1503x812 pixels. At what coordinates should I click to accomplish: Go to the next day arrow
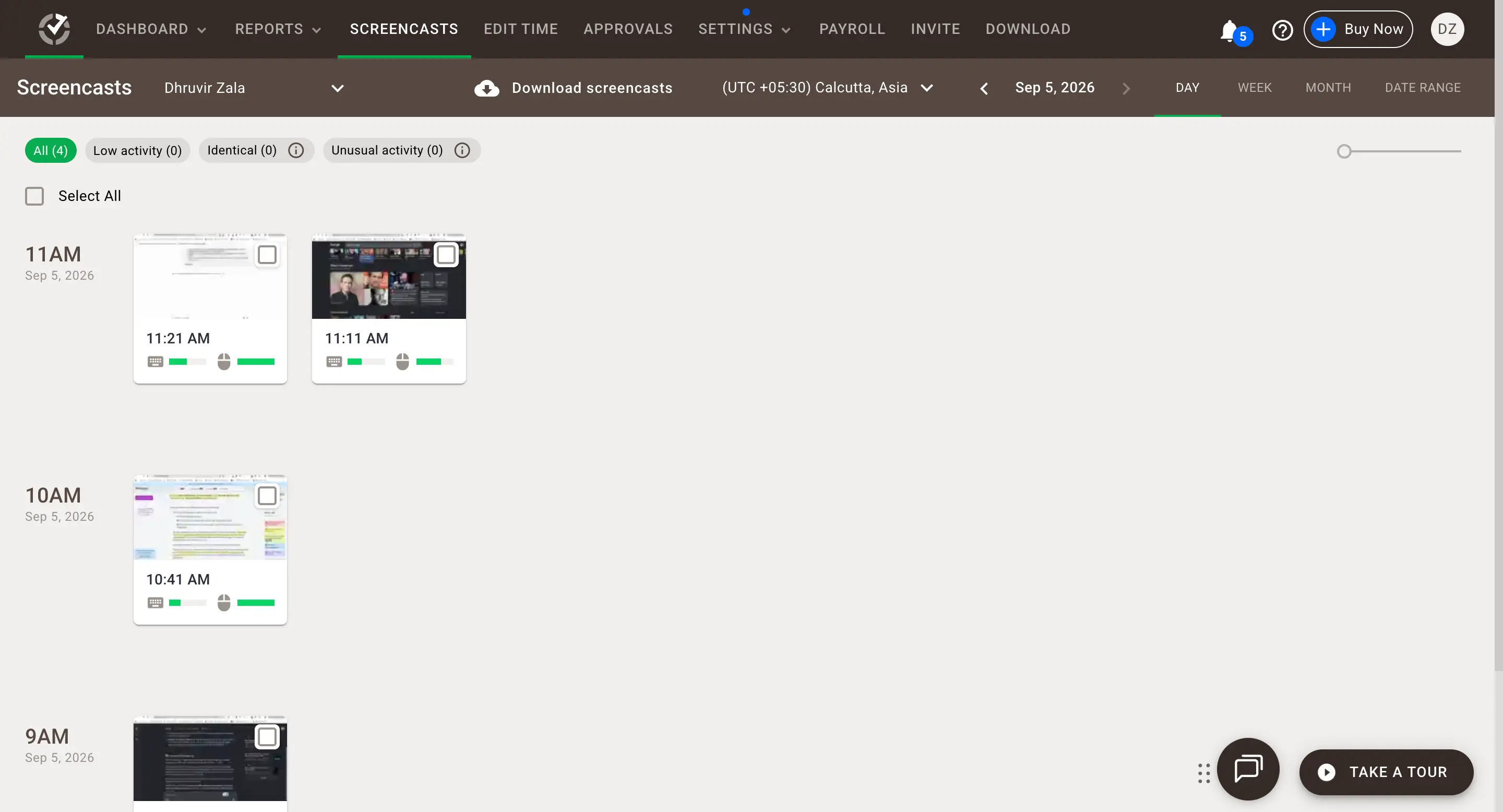[x=1126, y=88]
